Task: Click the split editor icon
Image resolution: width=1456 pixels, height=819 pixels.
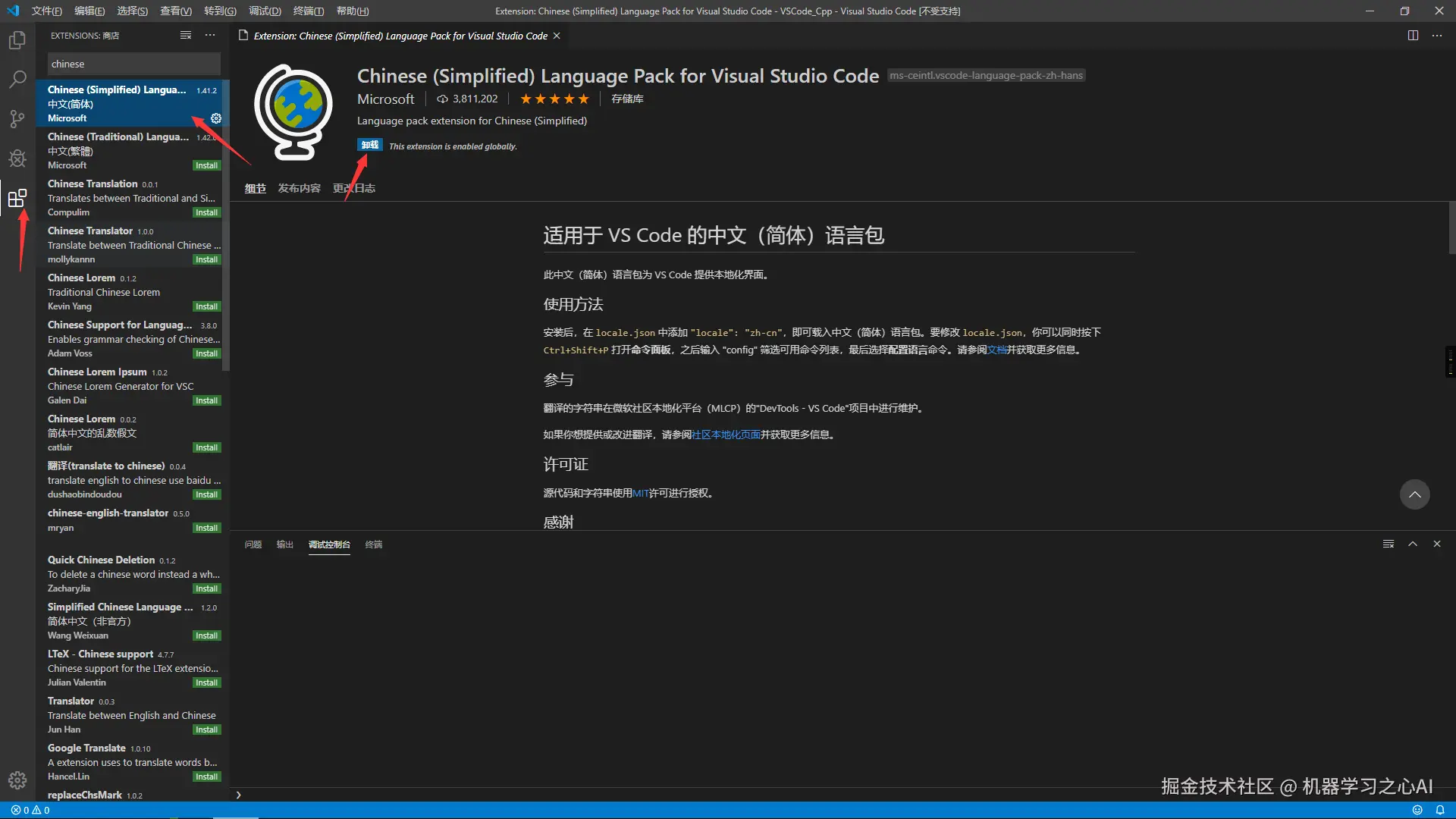Action: [x=1413, y=36]
